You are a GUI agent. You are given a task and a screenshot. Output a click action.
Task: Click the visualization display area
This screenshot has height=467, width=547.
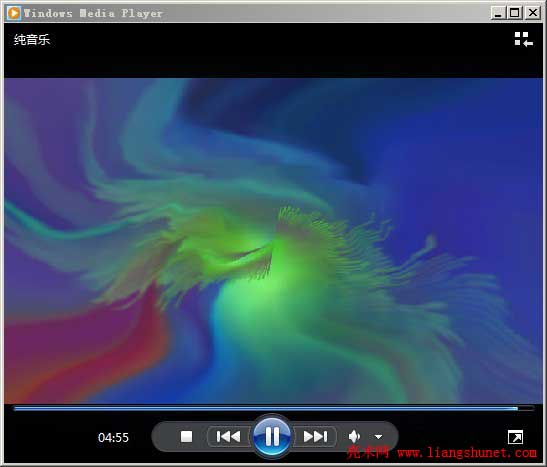274,241
